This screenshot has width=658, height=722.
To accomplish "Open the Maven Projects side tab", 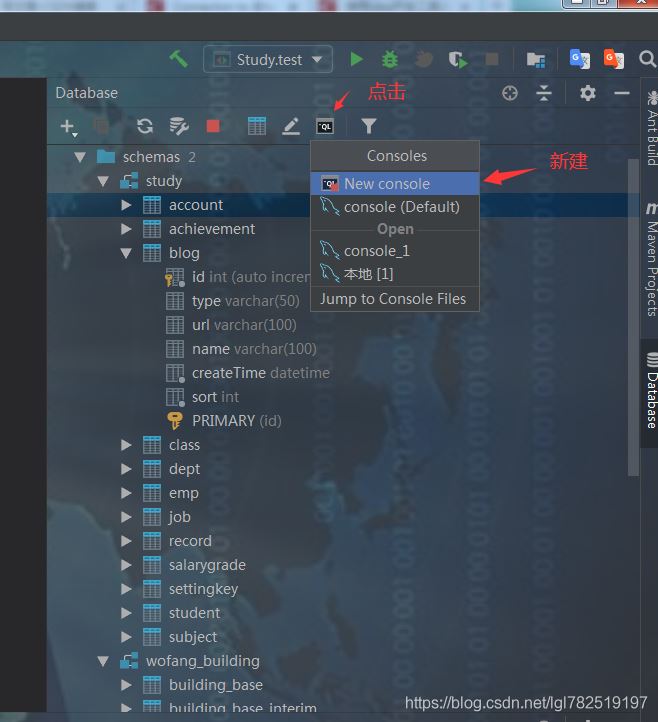I will 651,259.
